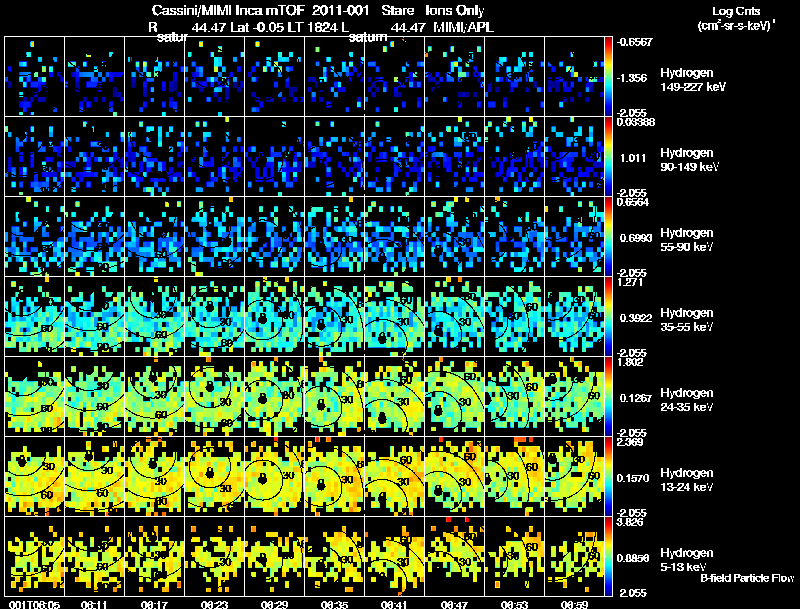Click the '06:53' time axis label
800x609 pixels.
point(514,604)
